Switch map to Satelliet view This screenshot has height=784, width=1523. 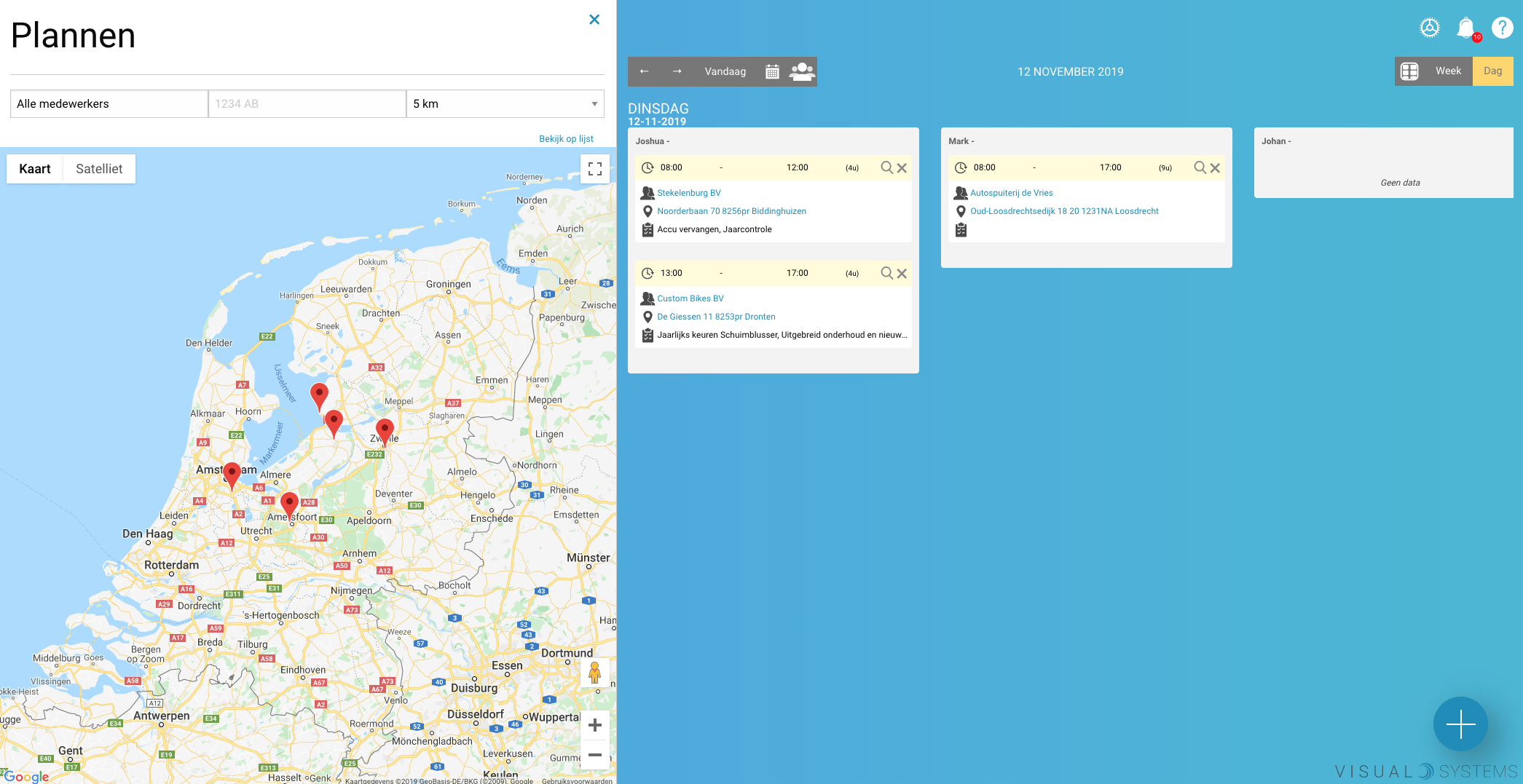(x=99, y=169)
